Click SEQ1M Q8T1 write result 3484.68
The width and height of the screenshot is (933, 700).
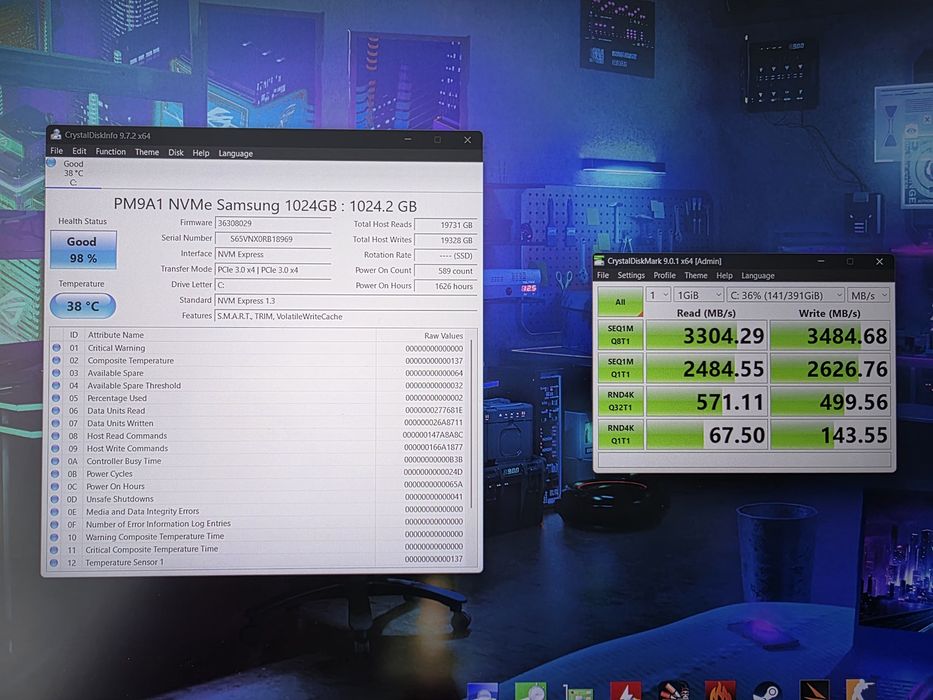pyautogui.click(x=831, y=335)
